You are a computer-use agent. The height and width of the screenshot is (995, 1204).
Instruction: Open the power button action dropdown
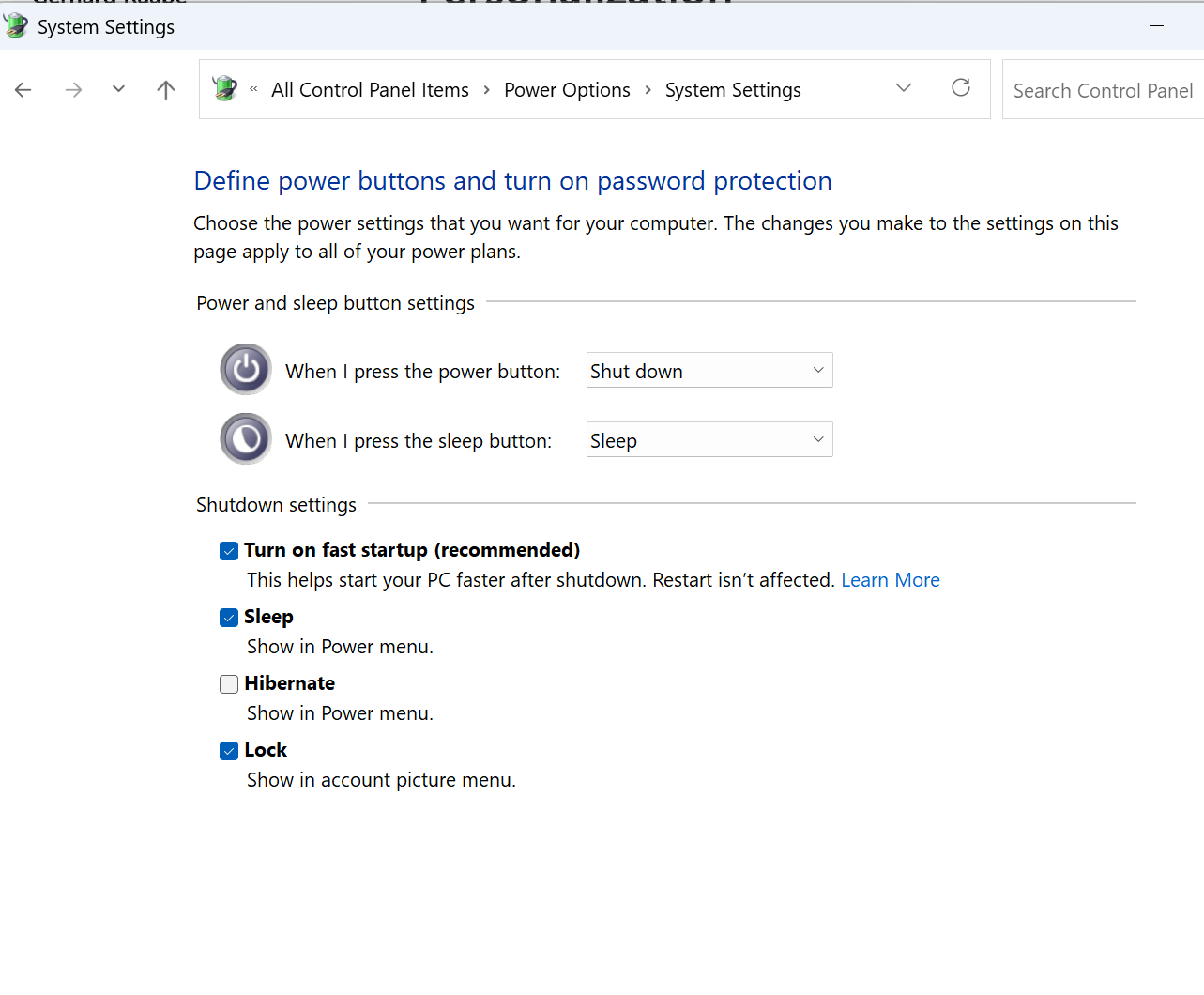[709, 371]
